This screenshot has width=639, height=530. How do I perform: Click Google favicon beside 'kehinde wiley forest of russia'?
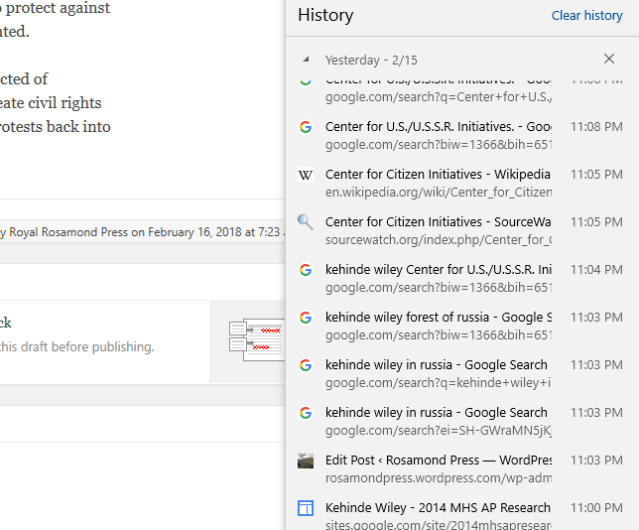pyautogui.click(x=306, y=317)
